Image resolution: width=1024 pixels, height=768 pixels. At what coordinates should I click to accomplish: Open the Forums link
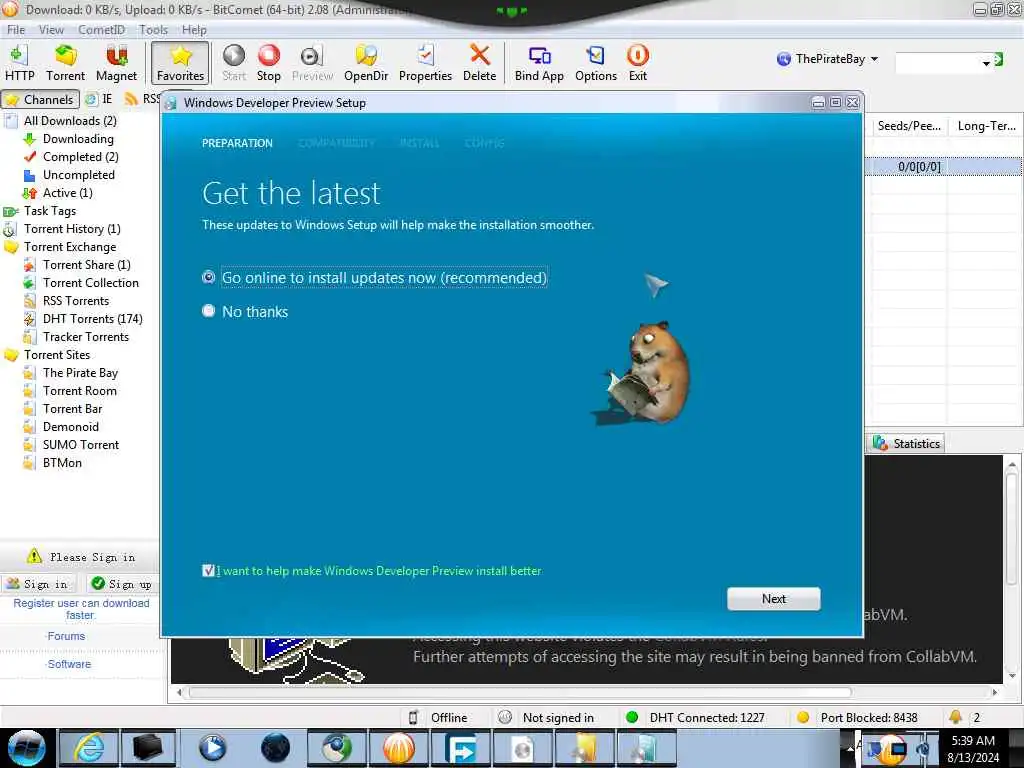coord(66,636)
